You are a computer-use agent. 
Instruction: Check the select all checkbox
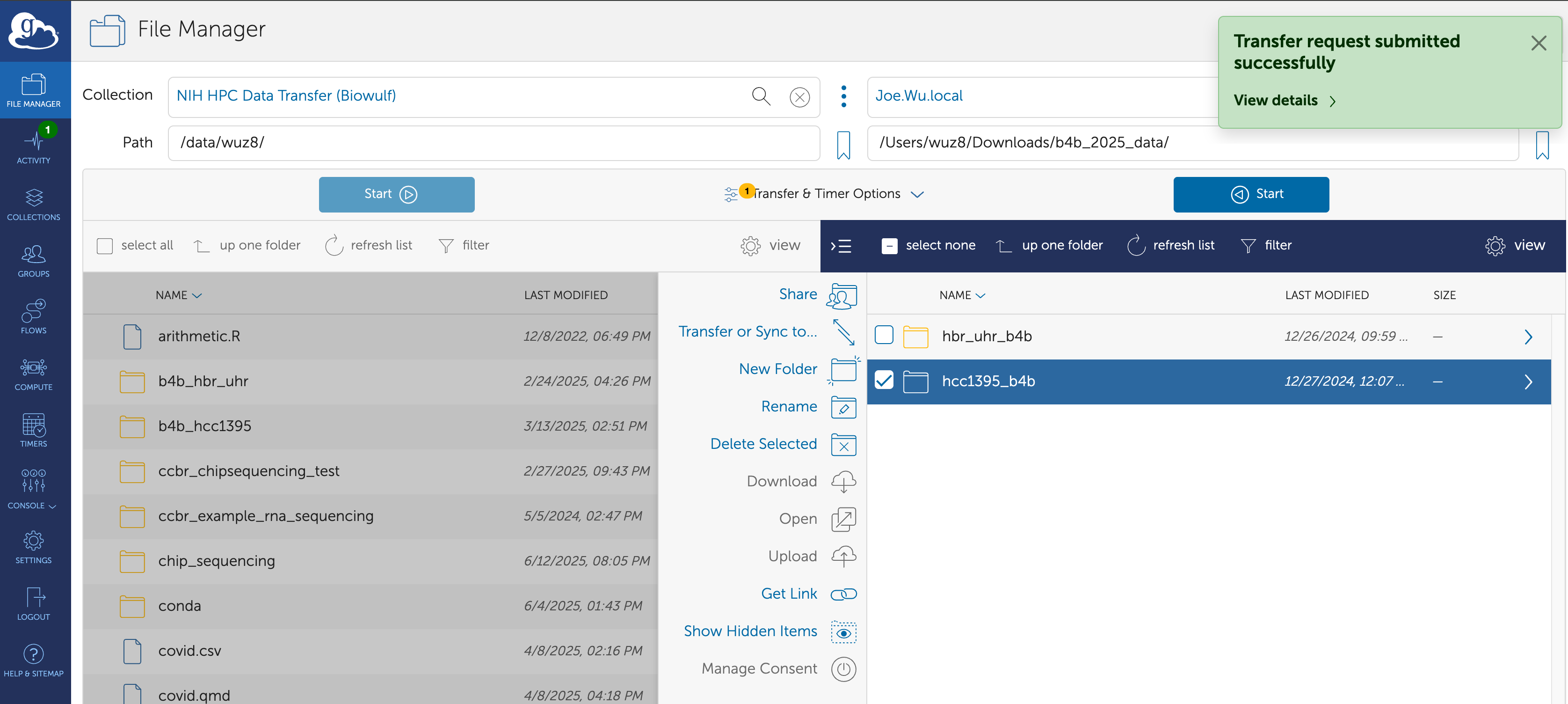pyautogui.click(x=105, y=246)
